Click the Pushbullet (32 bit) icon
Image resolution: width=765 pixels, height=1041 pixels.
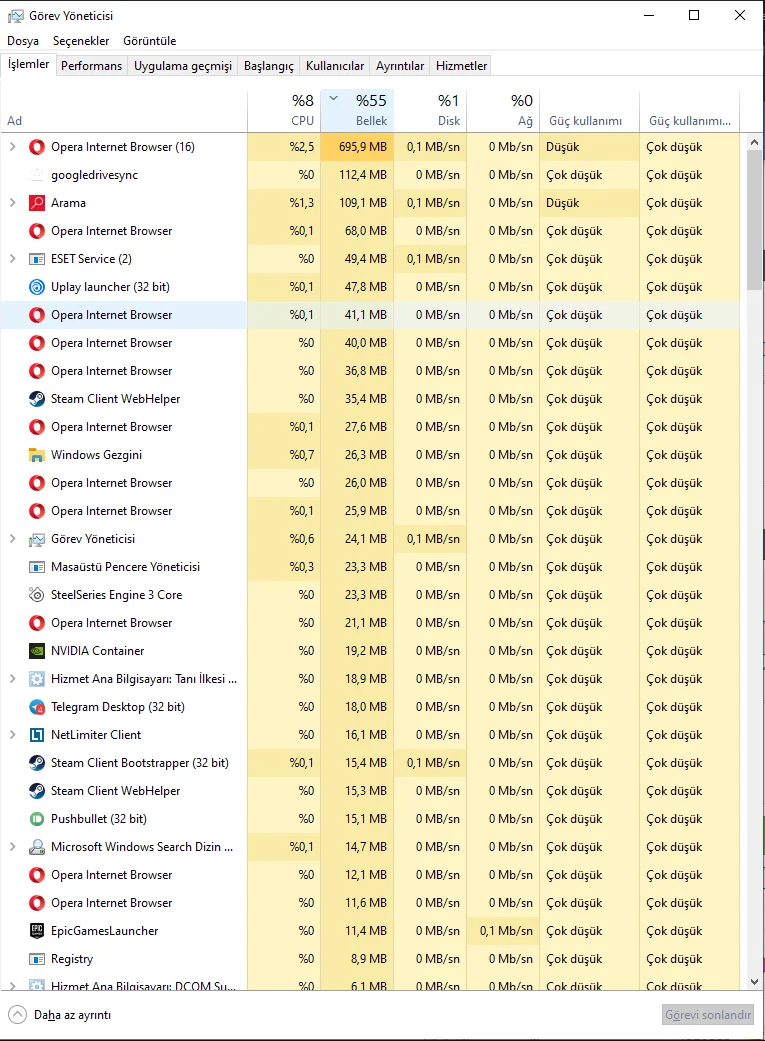(37, 819)
